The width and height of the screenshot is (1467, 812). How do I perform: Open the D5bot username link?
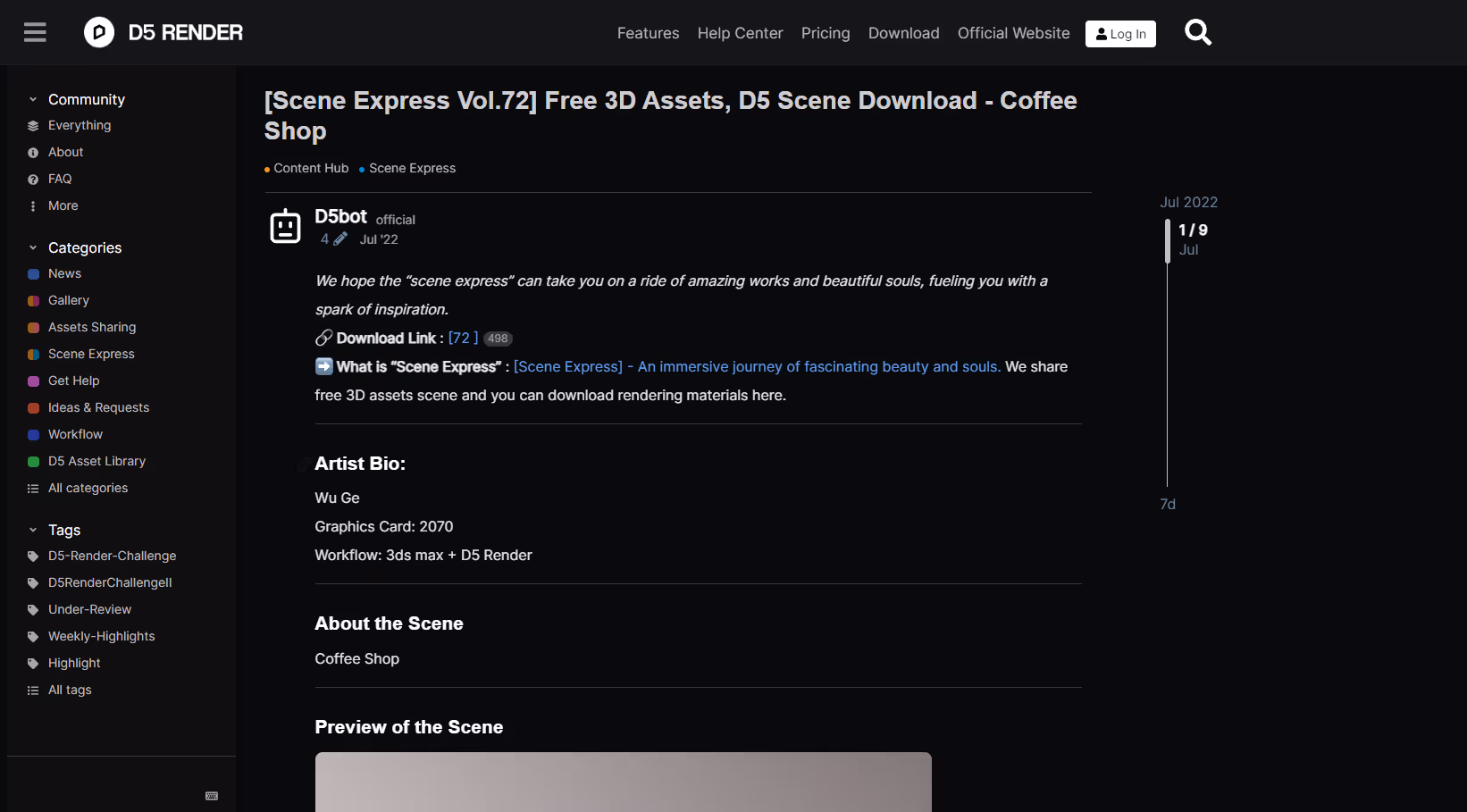(x=340, y=216)
